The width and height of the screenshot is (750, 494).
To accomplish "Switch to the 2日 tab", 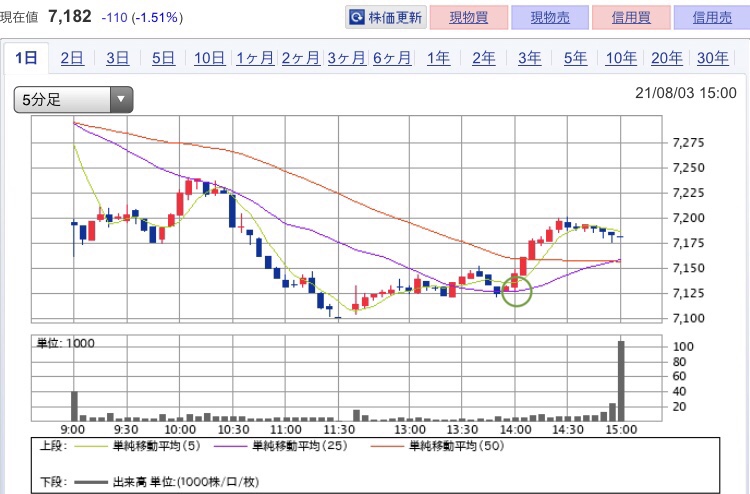I will tap(72, 58).
